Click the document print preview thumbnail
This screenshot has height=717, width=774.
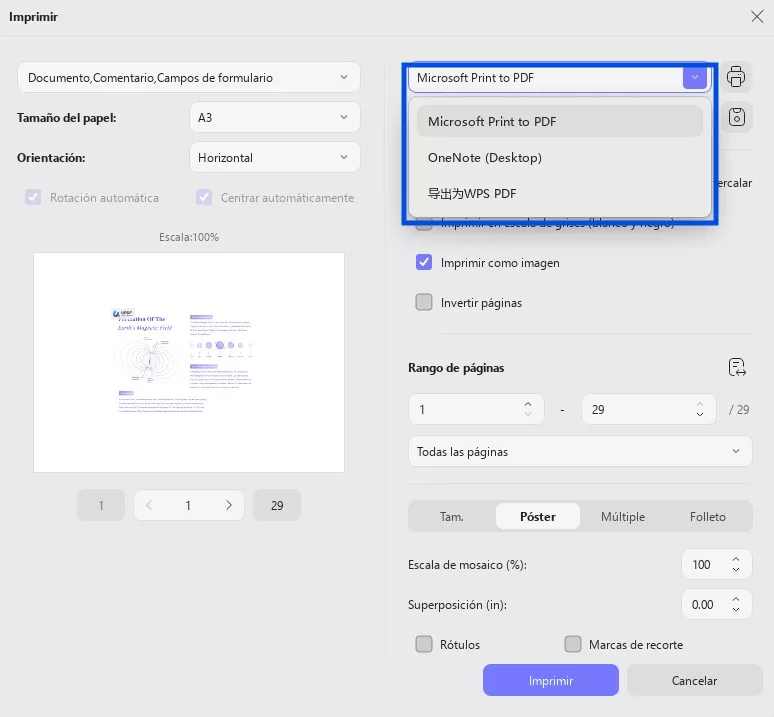189,362
